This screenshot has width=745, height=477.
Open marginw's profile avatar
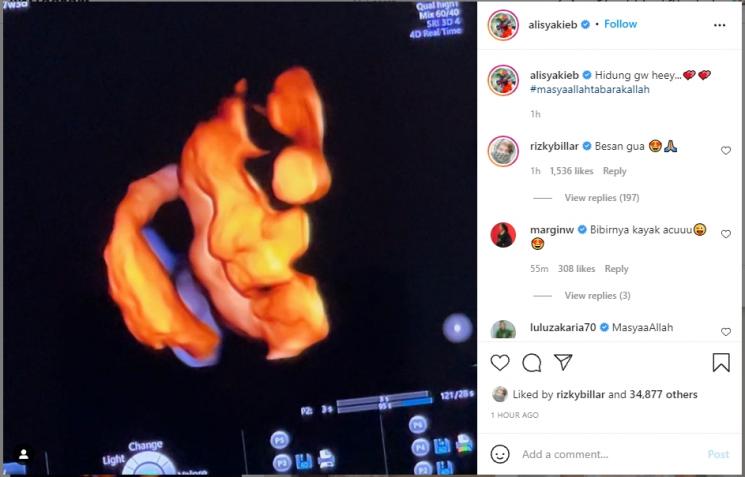tap(503, 235)
